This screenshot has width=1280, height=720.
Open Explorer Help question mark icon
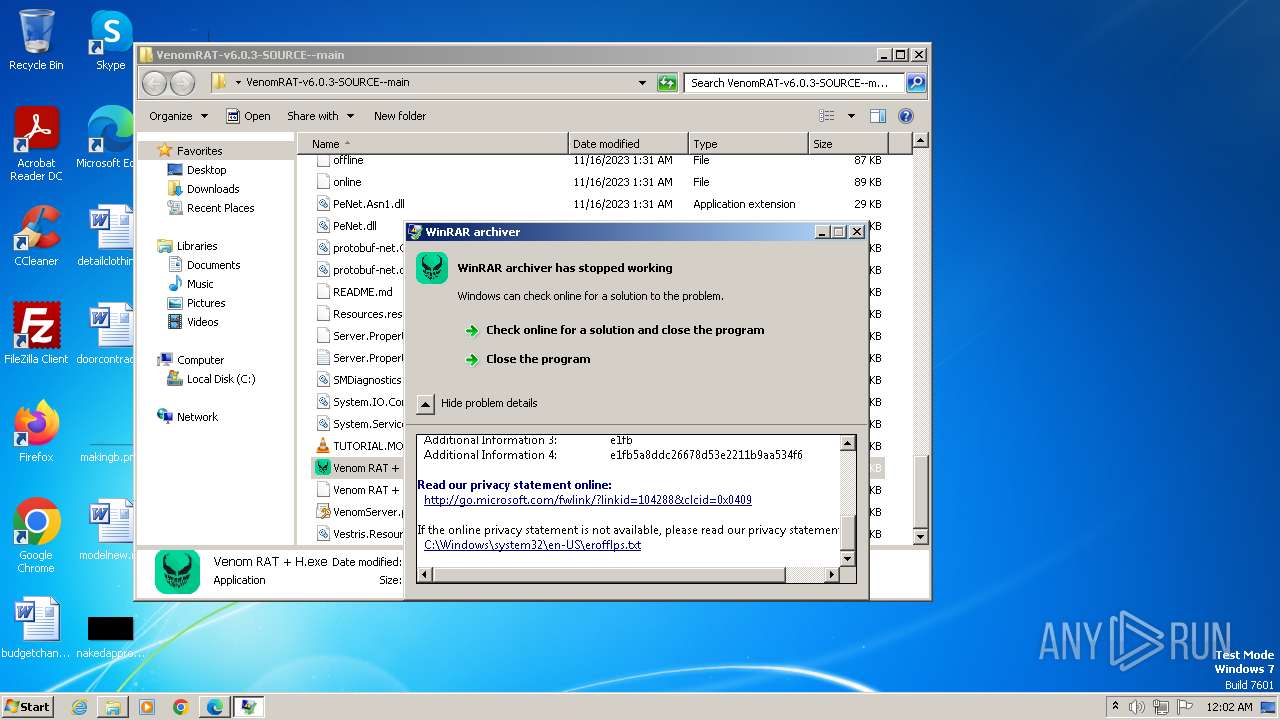[x=906, y=116]
